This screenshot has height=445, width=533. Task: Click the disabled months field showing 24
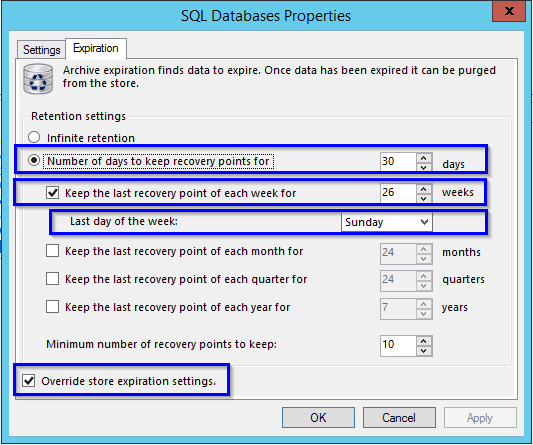(x=398, y=253)
